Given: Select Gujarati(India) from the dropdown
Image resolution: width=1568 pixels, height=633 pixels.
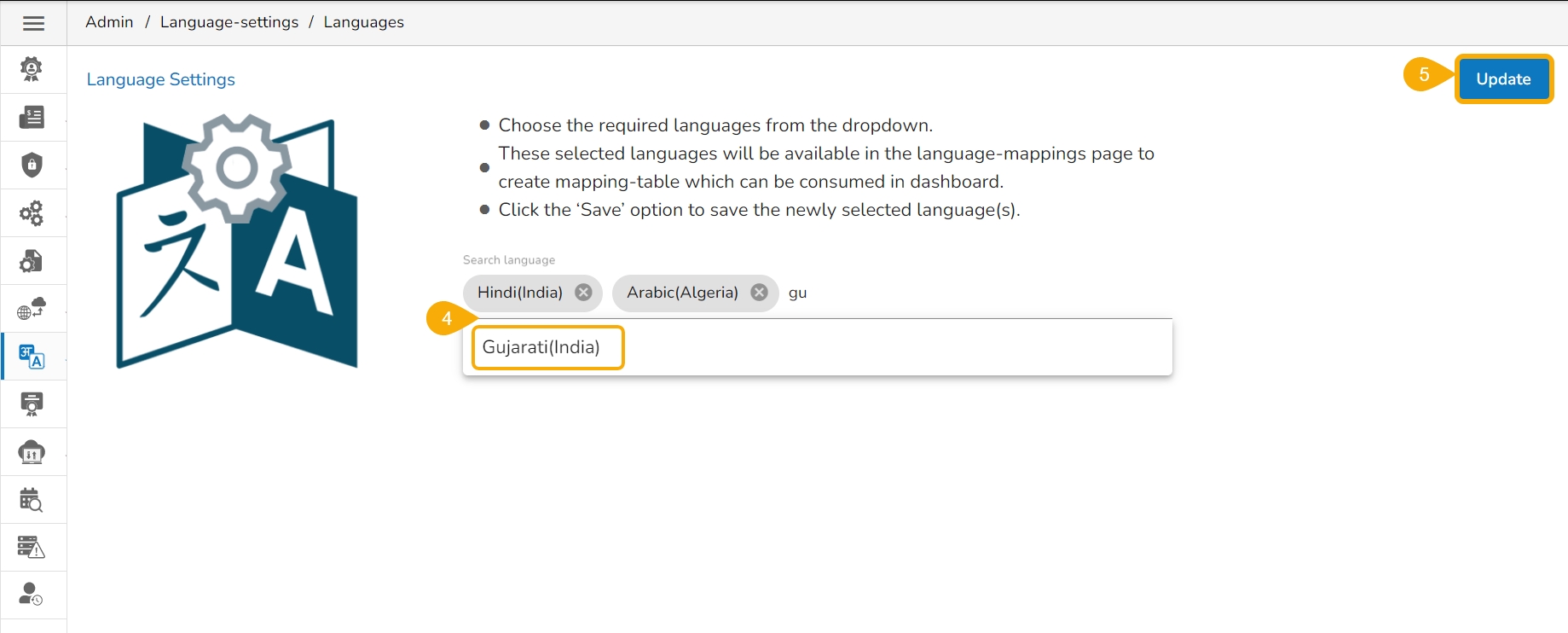Looking at the screenshot, I should (541, 347).
